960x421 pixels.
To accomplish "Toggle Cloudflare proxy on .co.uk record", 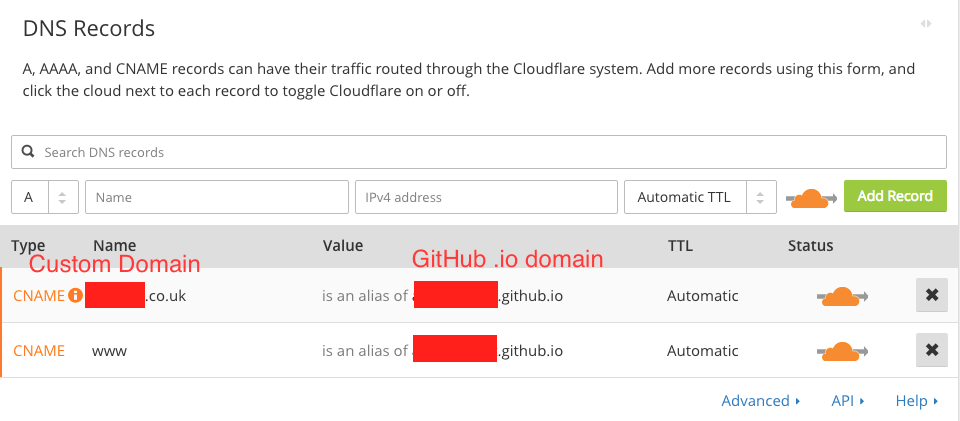I will (x=842, y=296).
